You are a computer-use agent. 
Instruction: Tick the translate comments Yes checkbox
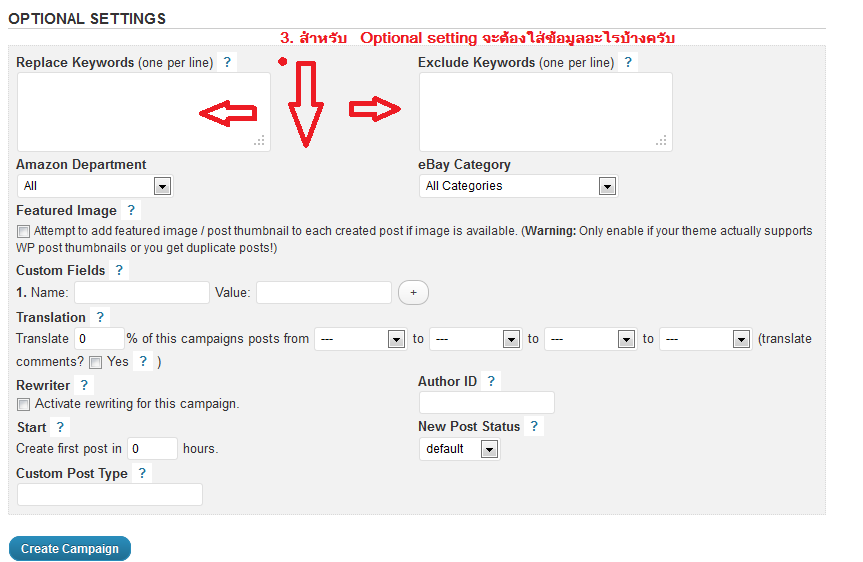(95, 362)
